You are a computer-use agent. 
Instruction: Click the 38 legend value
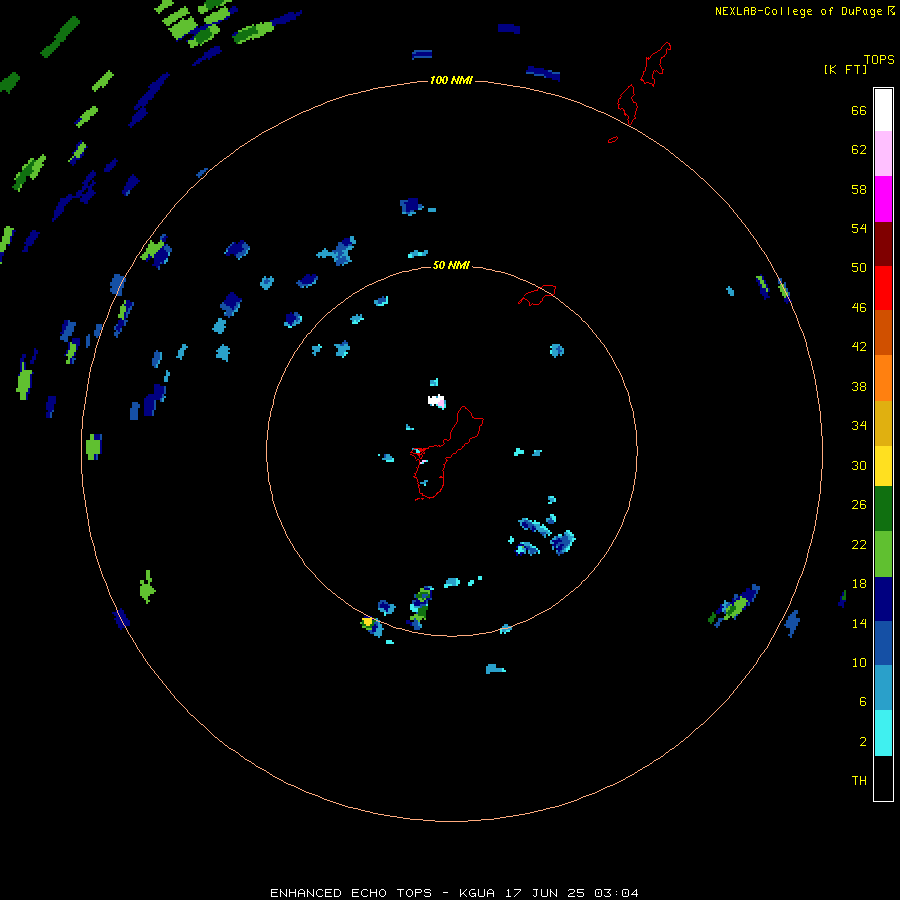[x=859, y=386]
